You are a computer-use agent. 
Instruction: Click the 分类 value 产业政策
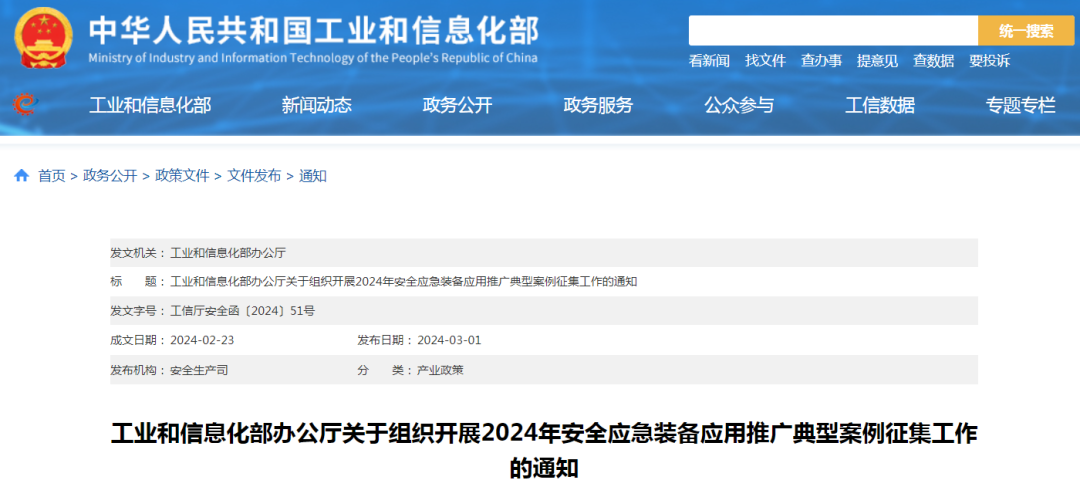click(440, 370)
